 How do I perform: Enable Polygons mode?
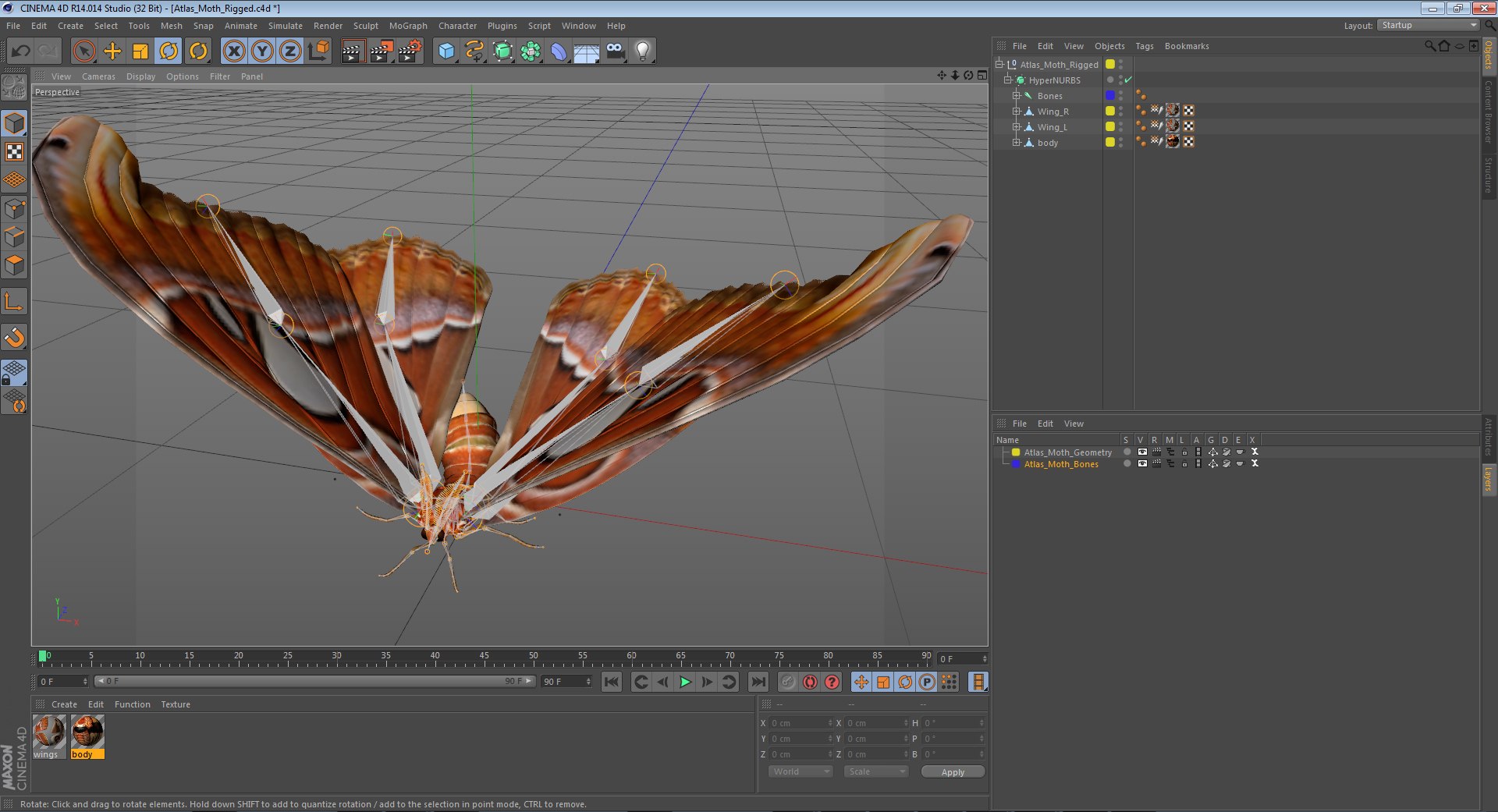[15, 265]
